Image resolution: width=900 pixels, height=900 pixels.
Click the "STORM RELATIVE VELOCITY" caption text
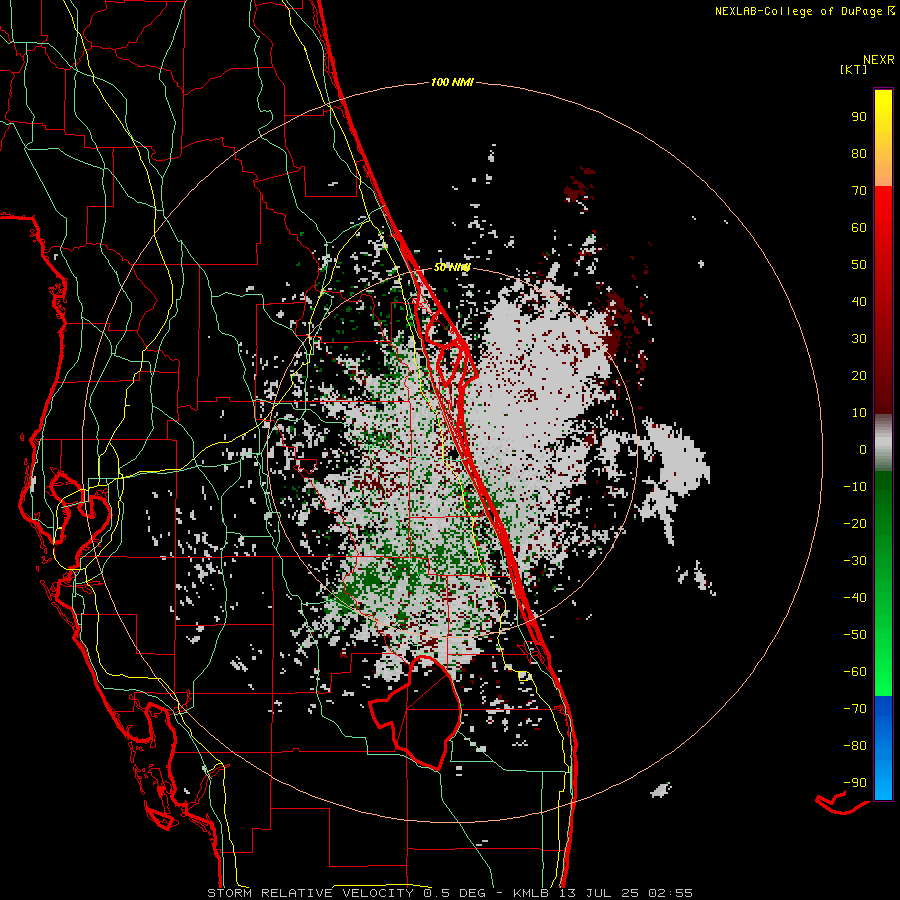(x=310, y=893)
